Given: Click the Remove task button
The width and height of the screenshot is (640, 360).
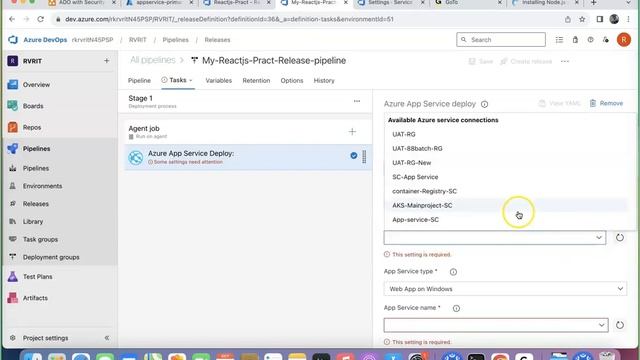Looking at the screenshot, I should point(606,103).
